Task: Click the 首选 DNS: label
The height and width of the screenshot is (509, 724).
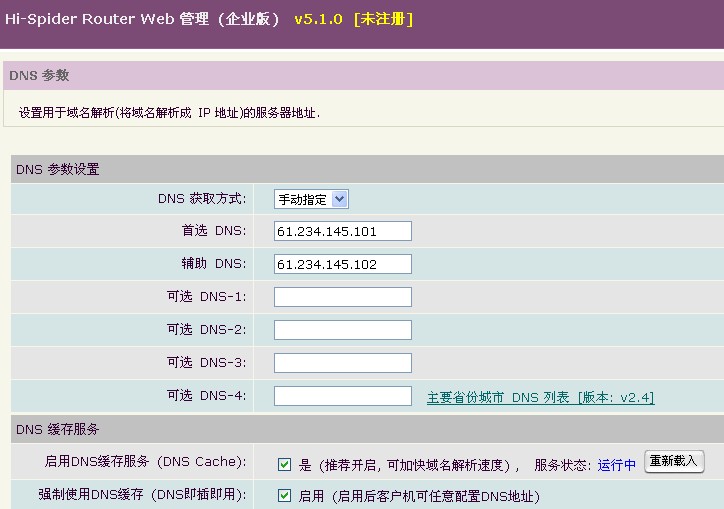Action: (214, 230)
